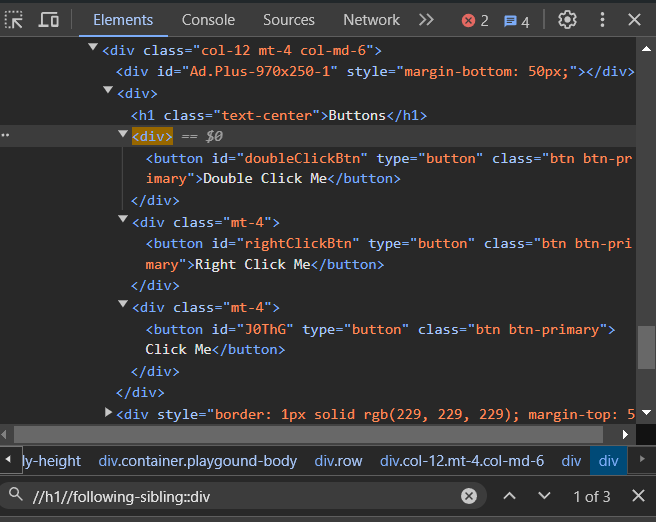The width and height of the screenshot is (656, 522).
Task: Collapse the selected div node
Action: (123, 134)
